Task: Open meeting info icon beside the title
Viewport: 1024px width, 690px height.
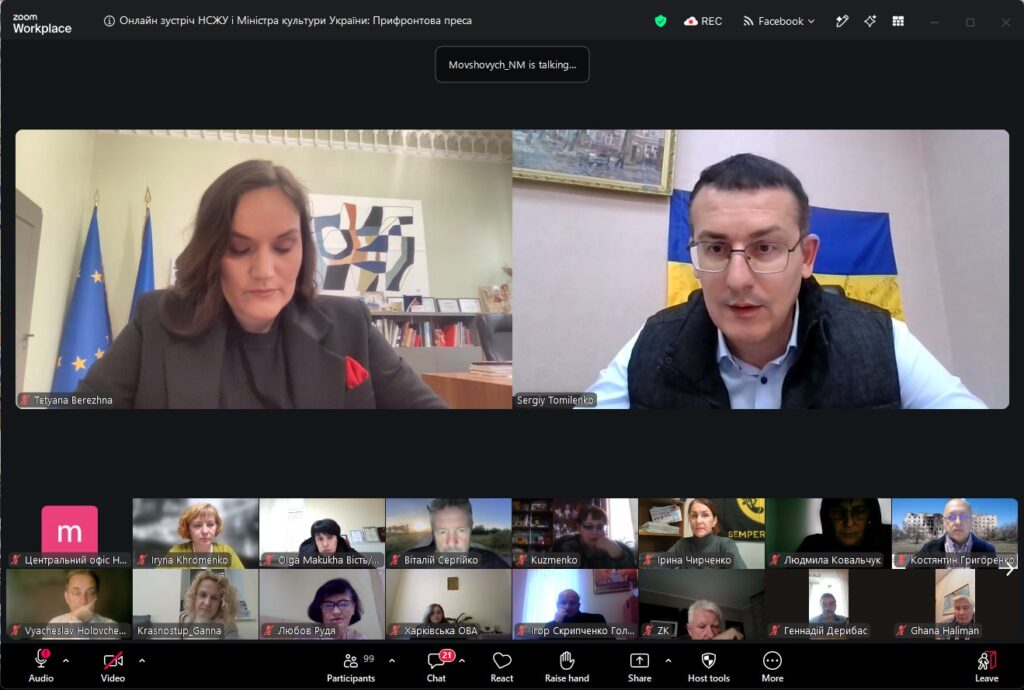Action: (109, 21)
